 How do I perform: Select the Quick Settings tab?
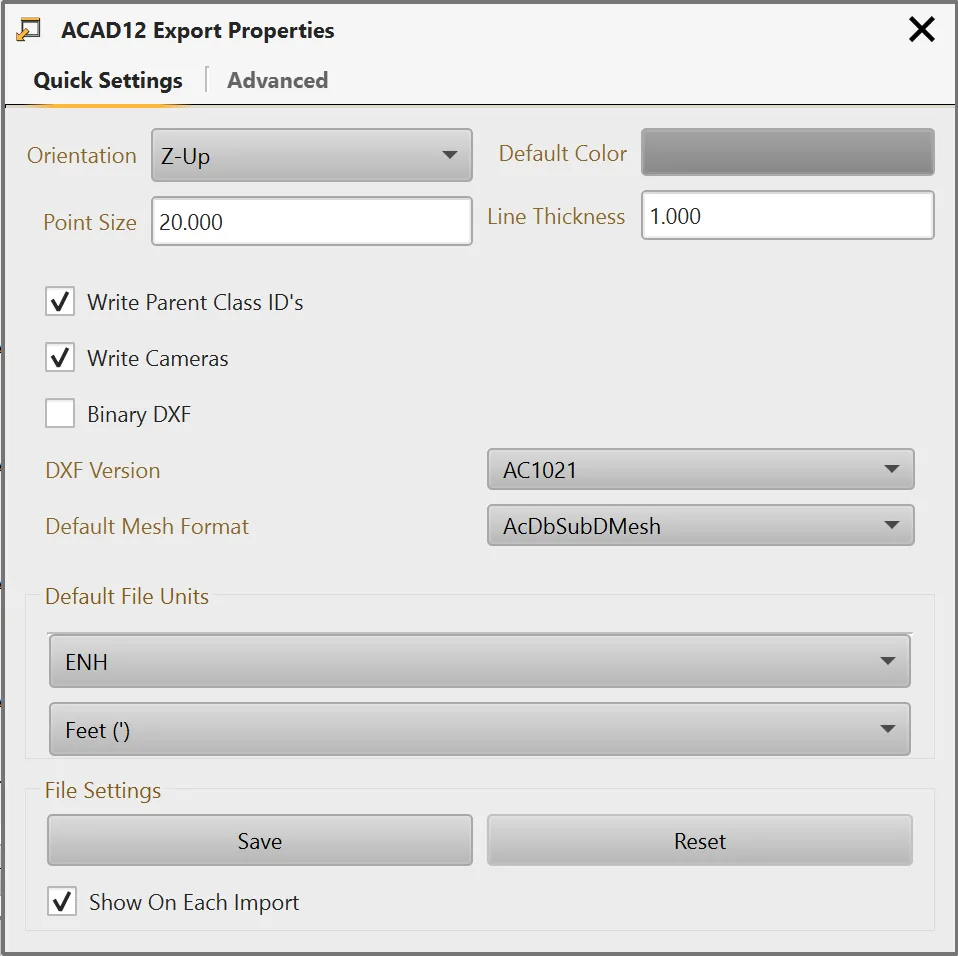pos(108,80)
